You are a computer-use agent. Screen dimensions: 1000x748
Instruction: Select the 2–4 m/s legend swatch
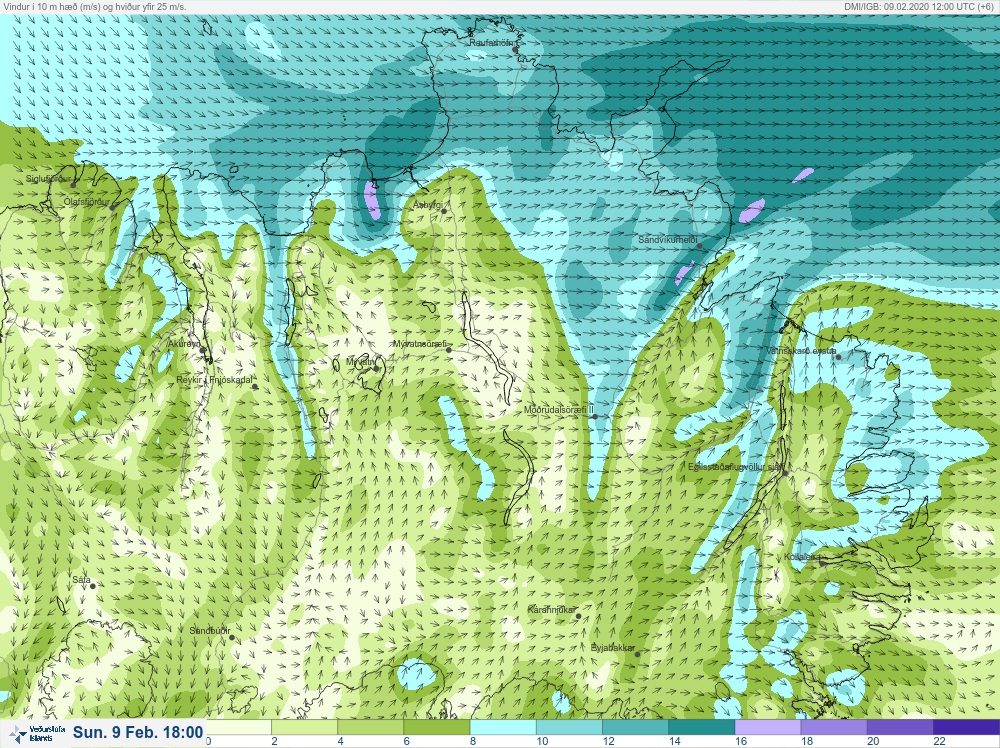(305, 727)
